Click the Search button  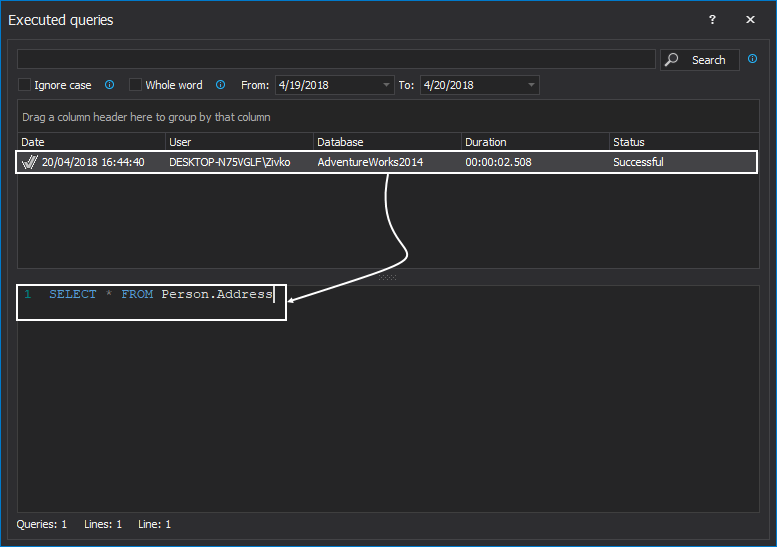point(700,60)
